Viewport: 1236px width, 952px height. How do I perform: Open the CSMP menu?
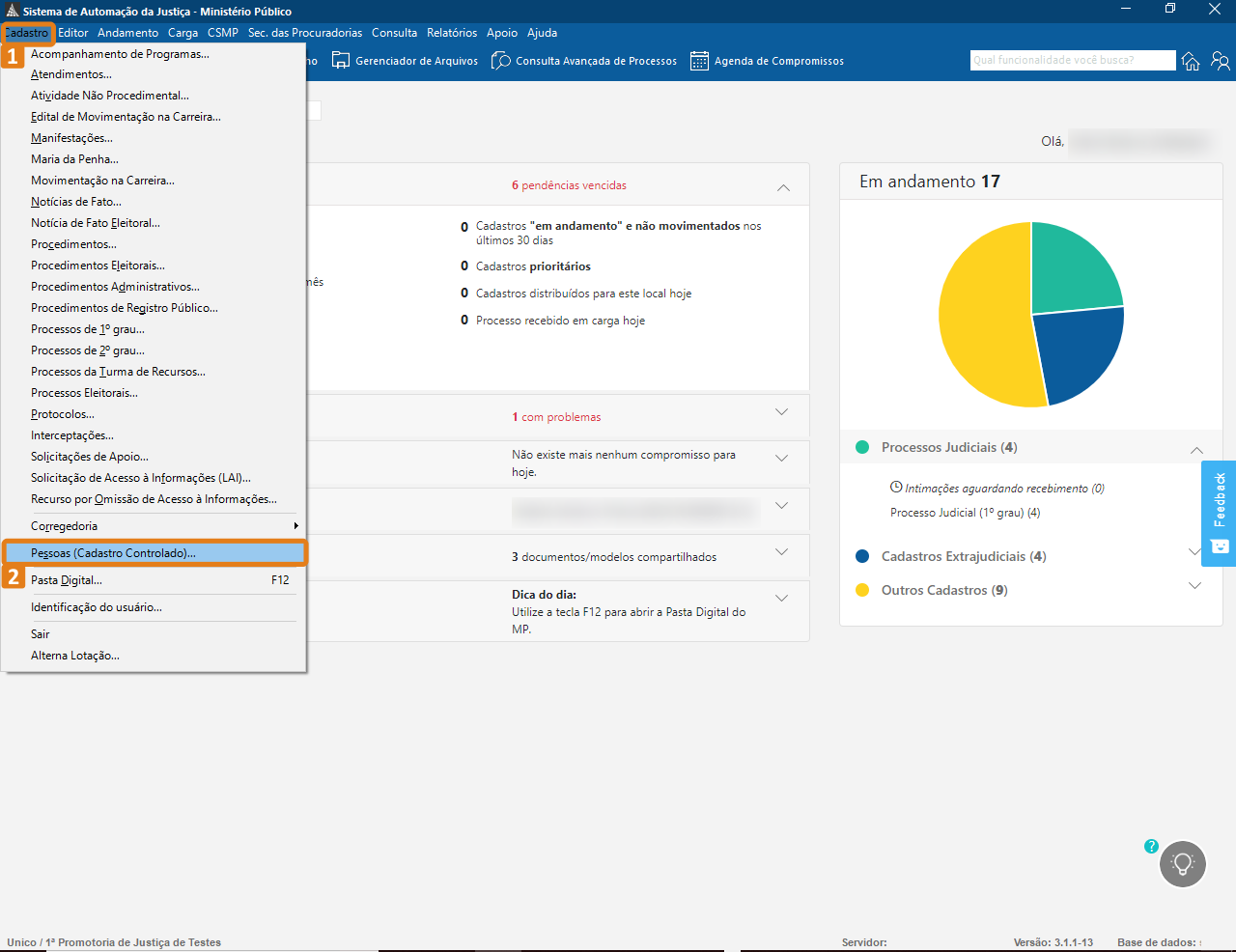click(x=223, y=33)
